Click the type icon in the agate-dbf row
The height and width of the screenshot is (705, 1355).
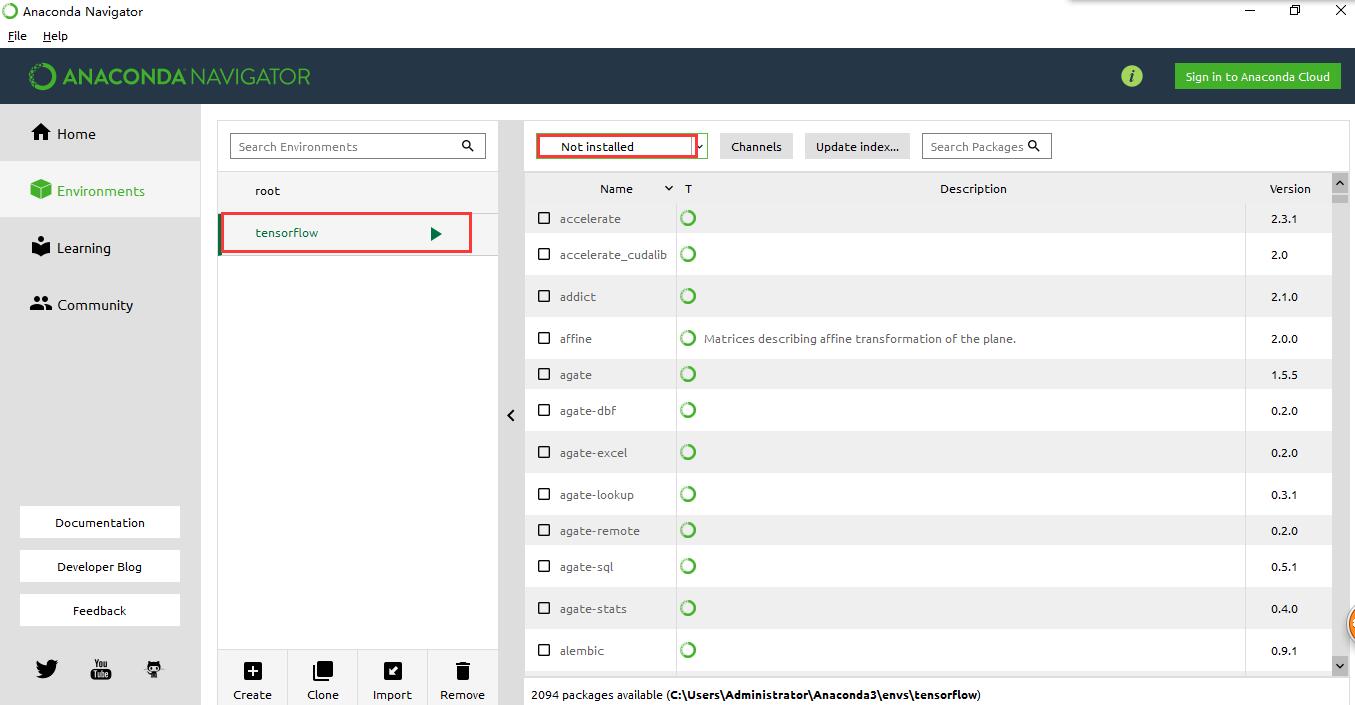coord(688,410)
